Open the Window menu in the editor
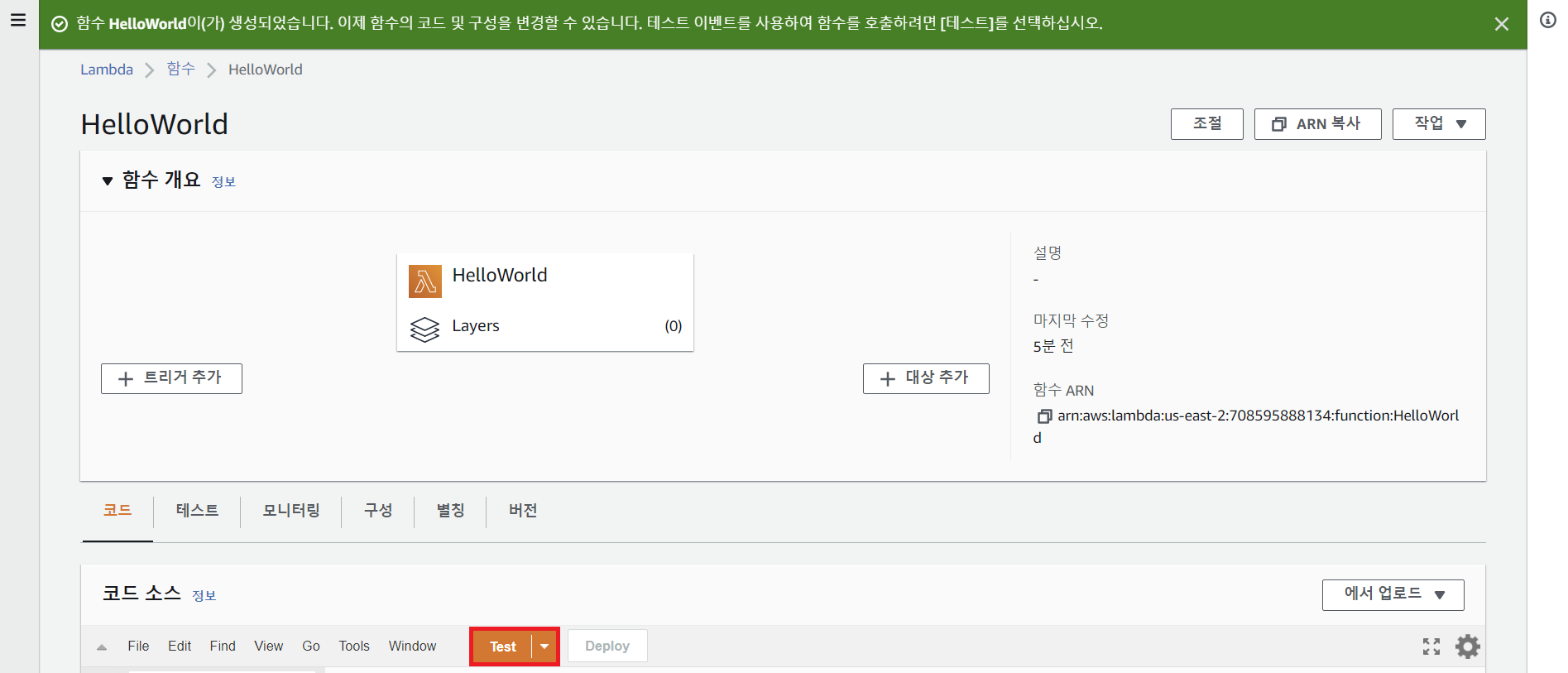Viewport: 1568px width, 673px height. (x=412, y=647)
